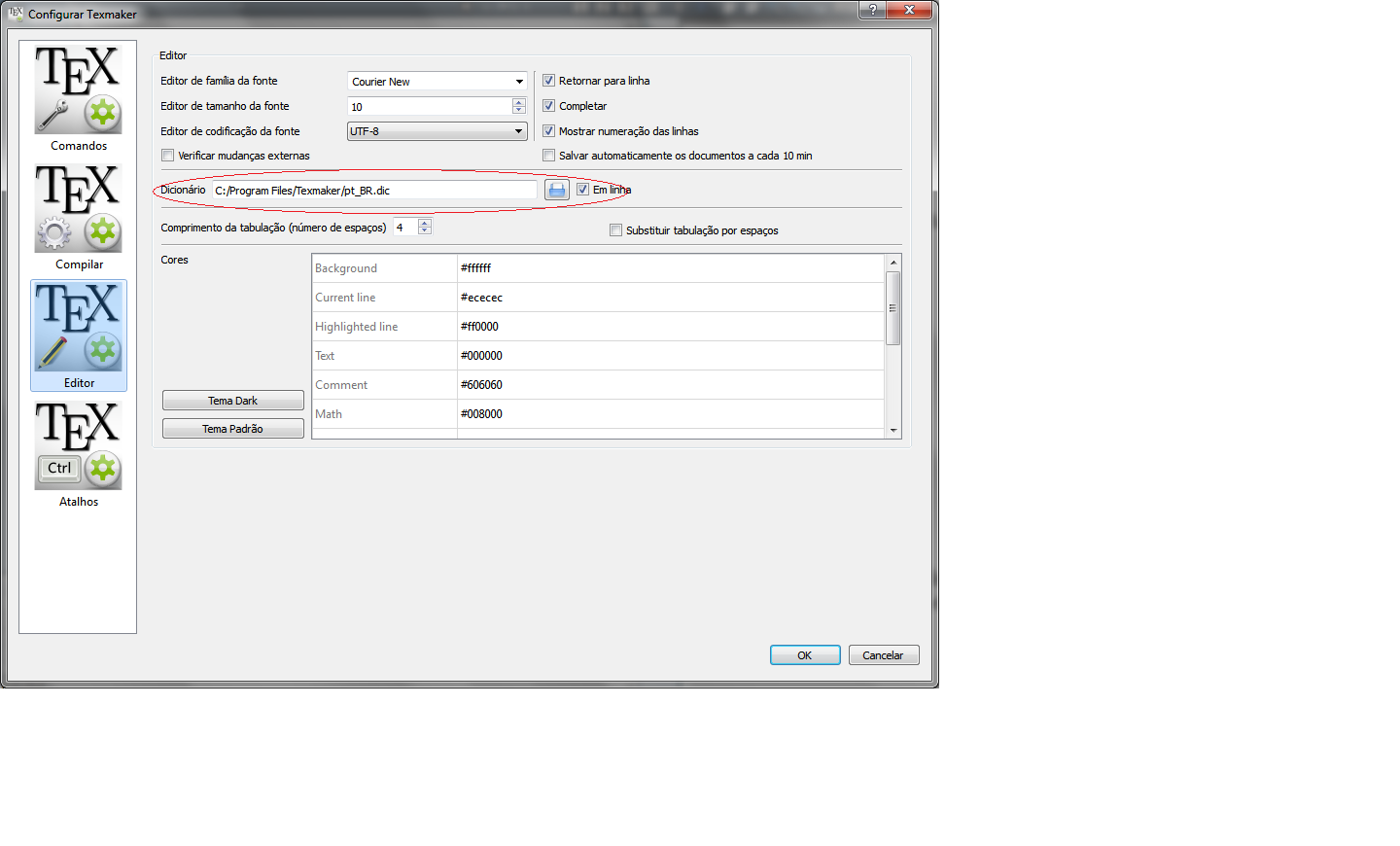Browse for dictionary file folder icon
1400x846 pixels.
click(557, 191)
